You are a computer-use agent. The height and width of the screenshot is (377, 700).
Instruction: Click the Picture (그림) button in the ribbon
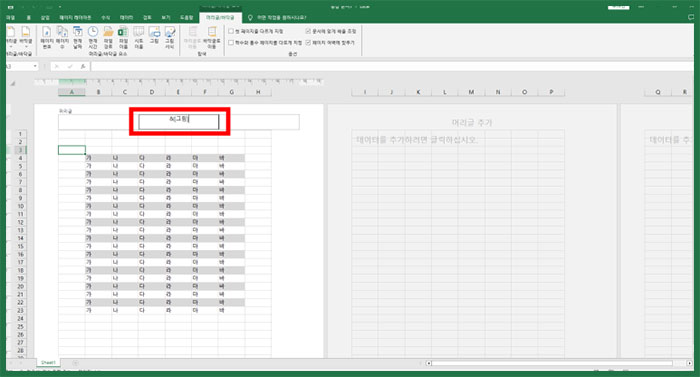click(154, 36)
